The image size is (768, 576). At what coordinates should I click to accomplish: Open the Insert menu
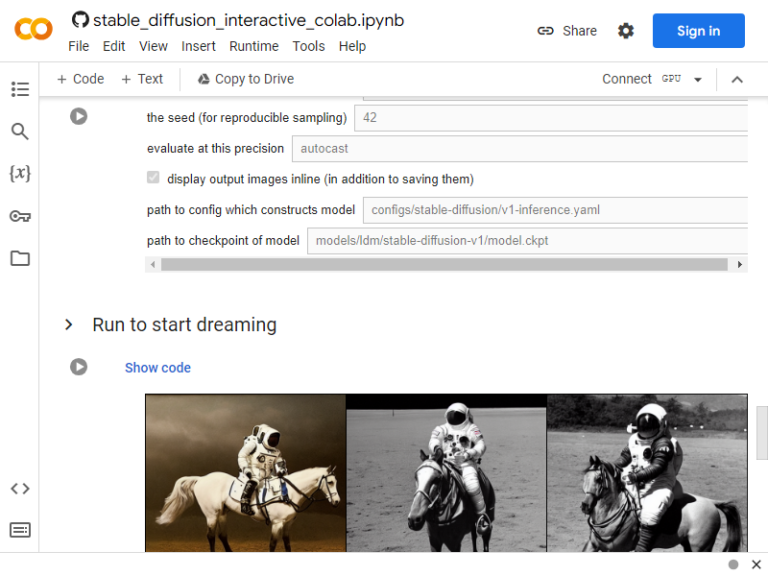pos(198,46)
